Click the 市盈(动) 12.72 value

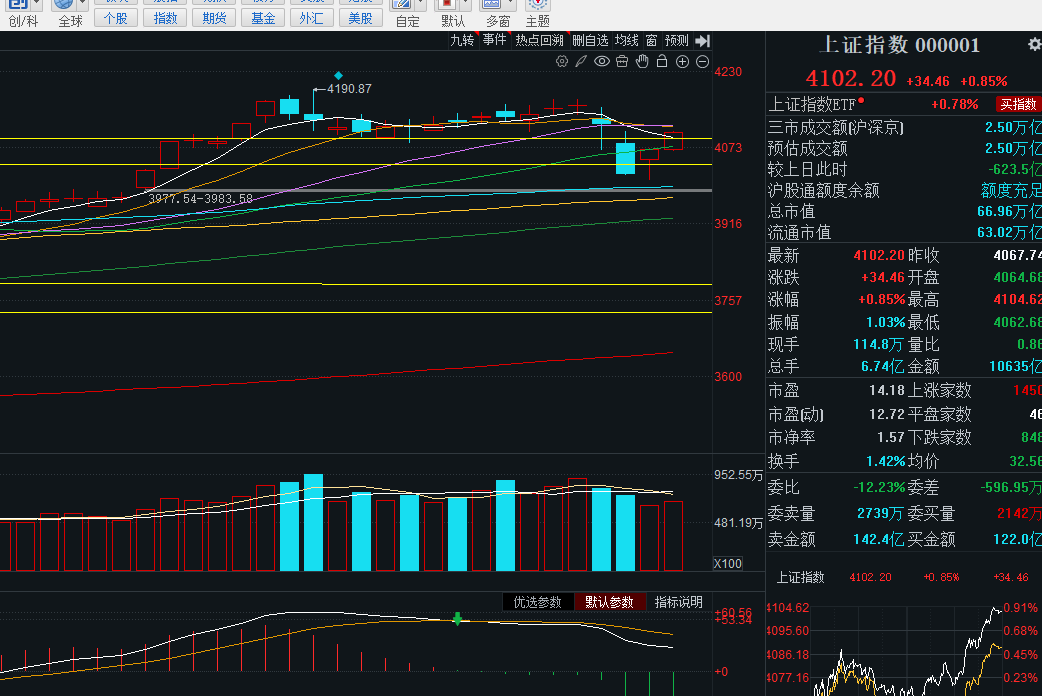click(x=887, y=415)
